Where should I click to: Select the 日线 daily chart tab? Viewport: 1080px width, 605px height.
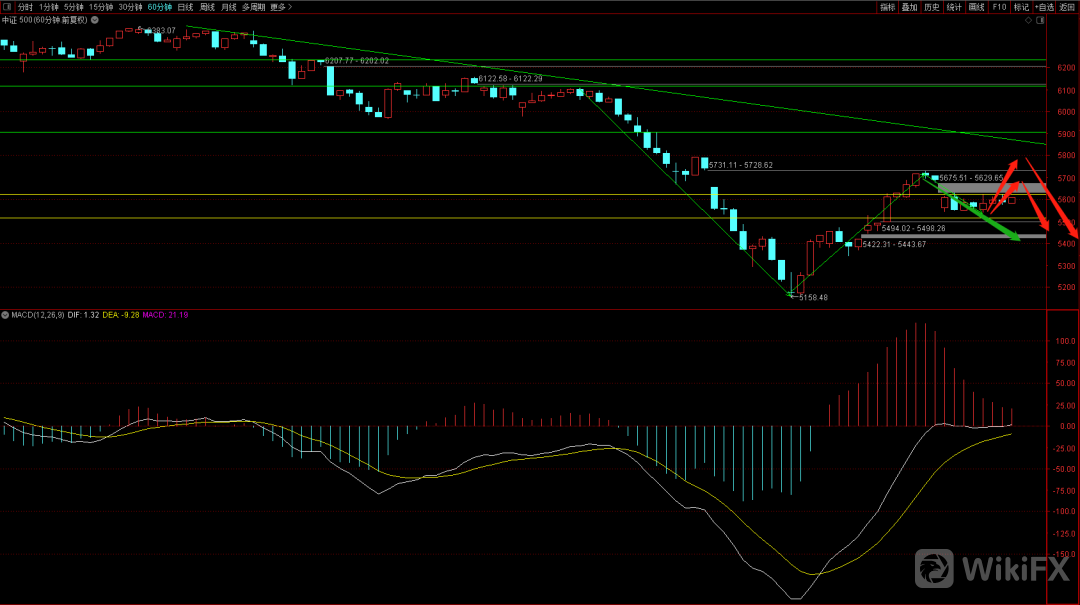click(x=186, y=7)
